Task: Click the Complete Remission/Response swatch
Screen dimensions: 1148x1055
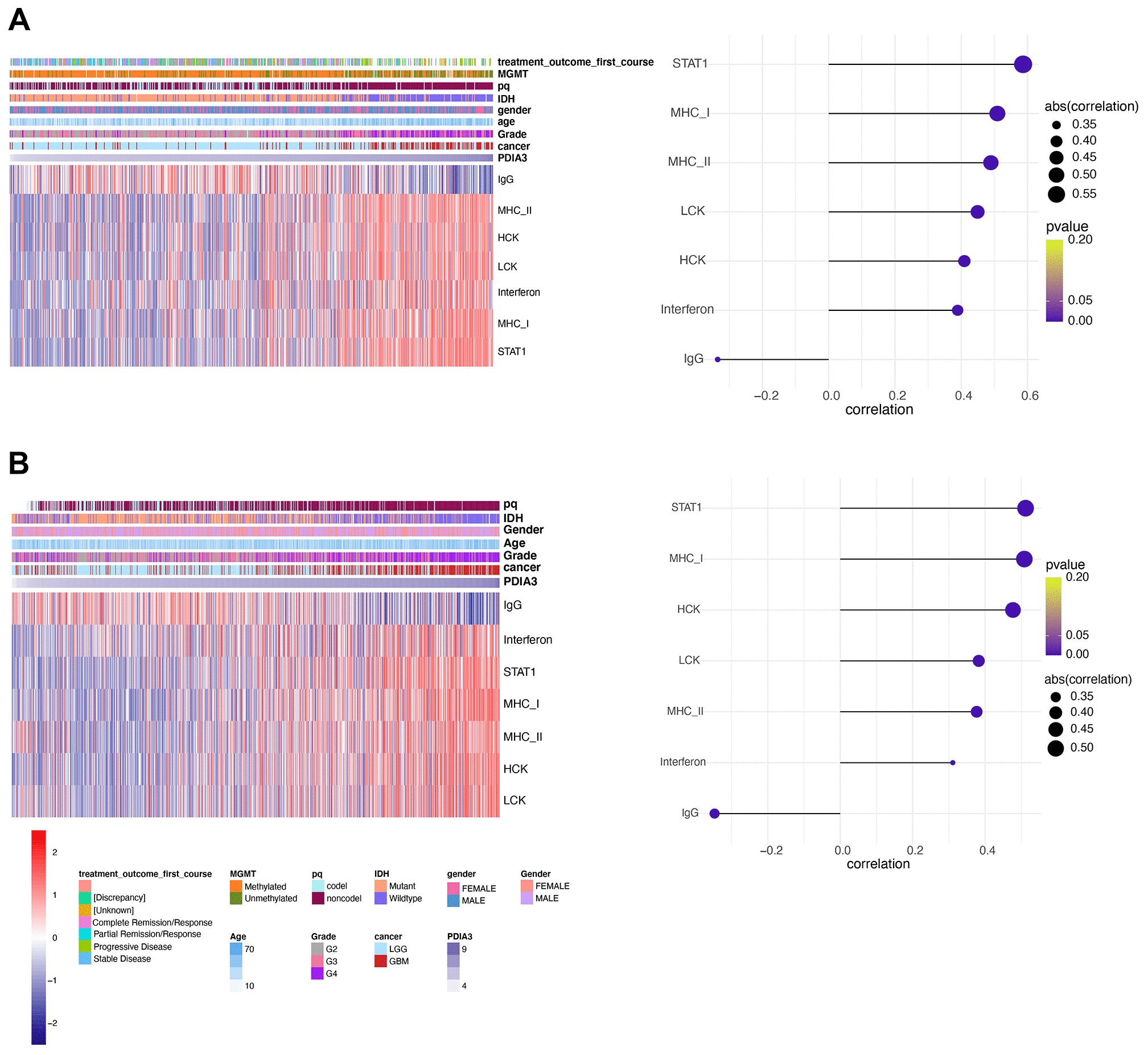Action: (x=85, y=922)
